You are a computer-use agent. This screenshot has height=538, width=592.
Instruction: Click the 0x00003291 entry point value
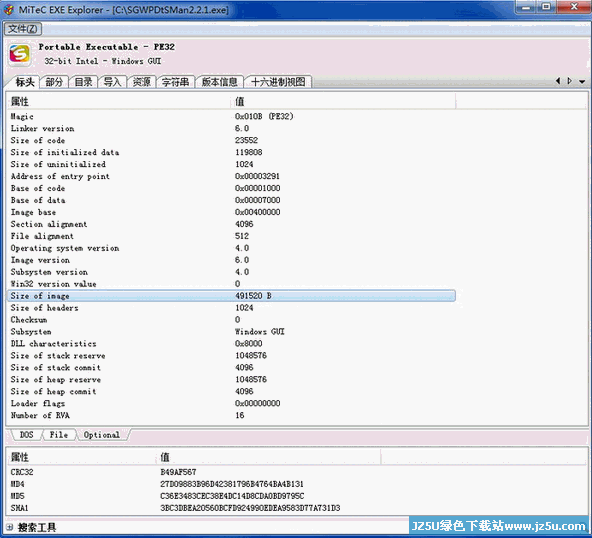[257, 176]
